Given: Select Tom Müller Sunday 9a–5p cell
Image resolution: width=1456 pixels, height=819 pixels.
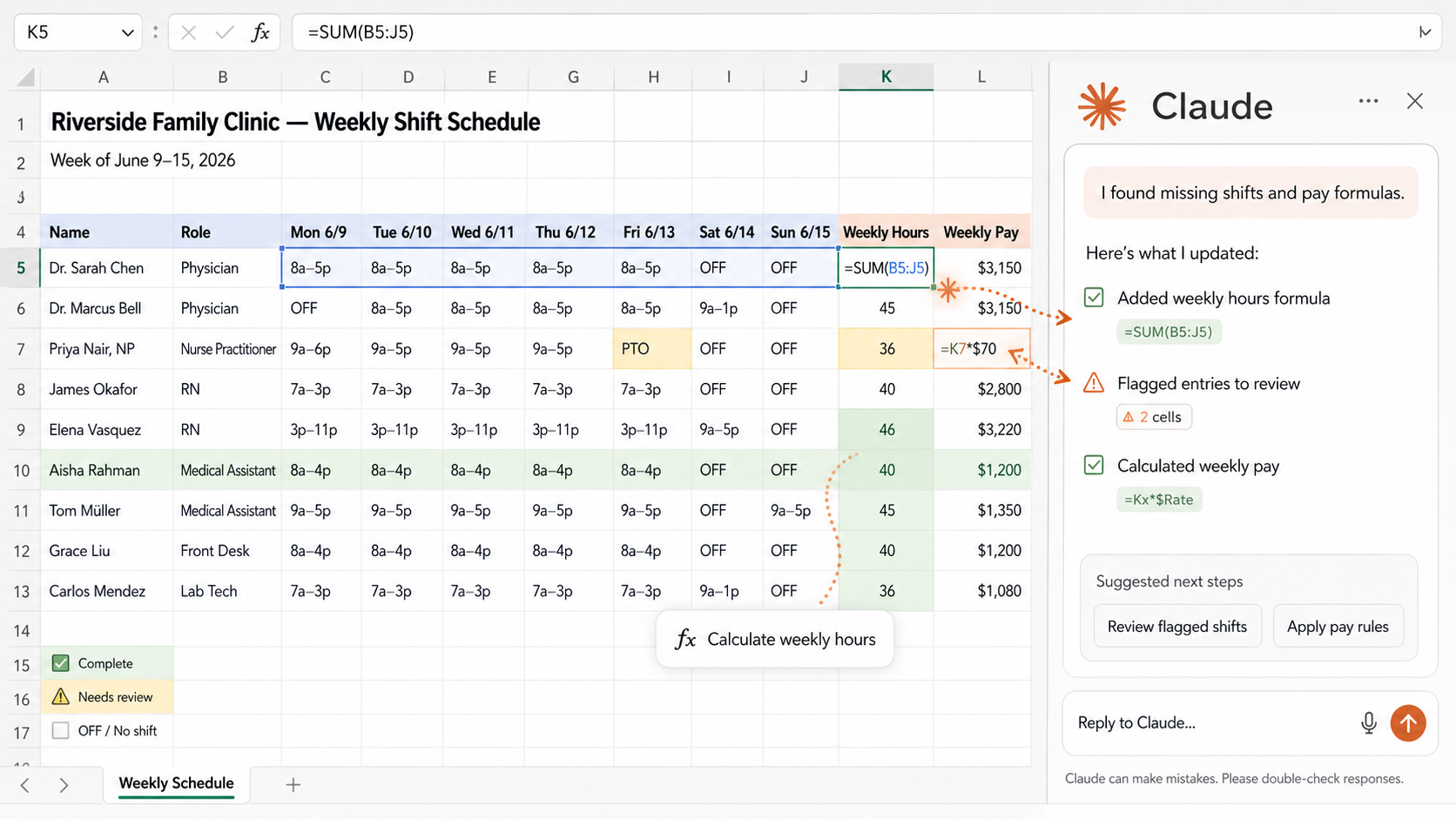Looking at the screenshot, I should click(x=800, y=510).
